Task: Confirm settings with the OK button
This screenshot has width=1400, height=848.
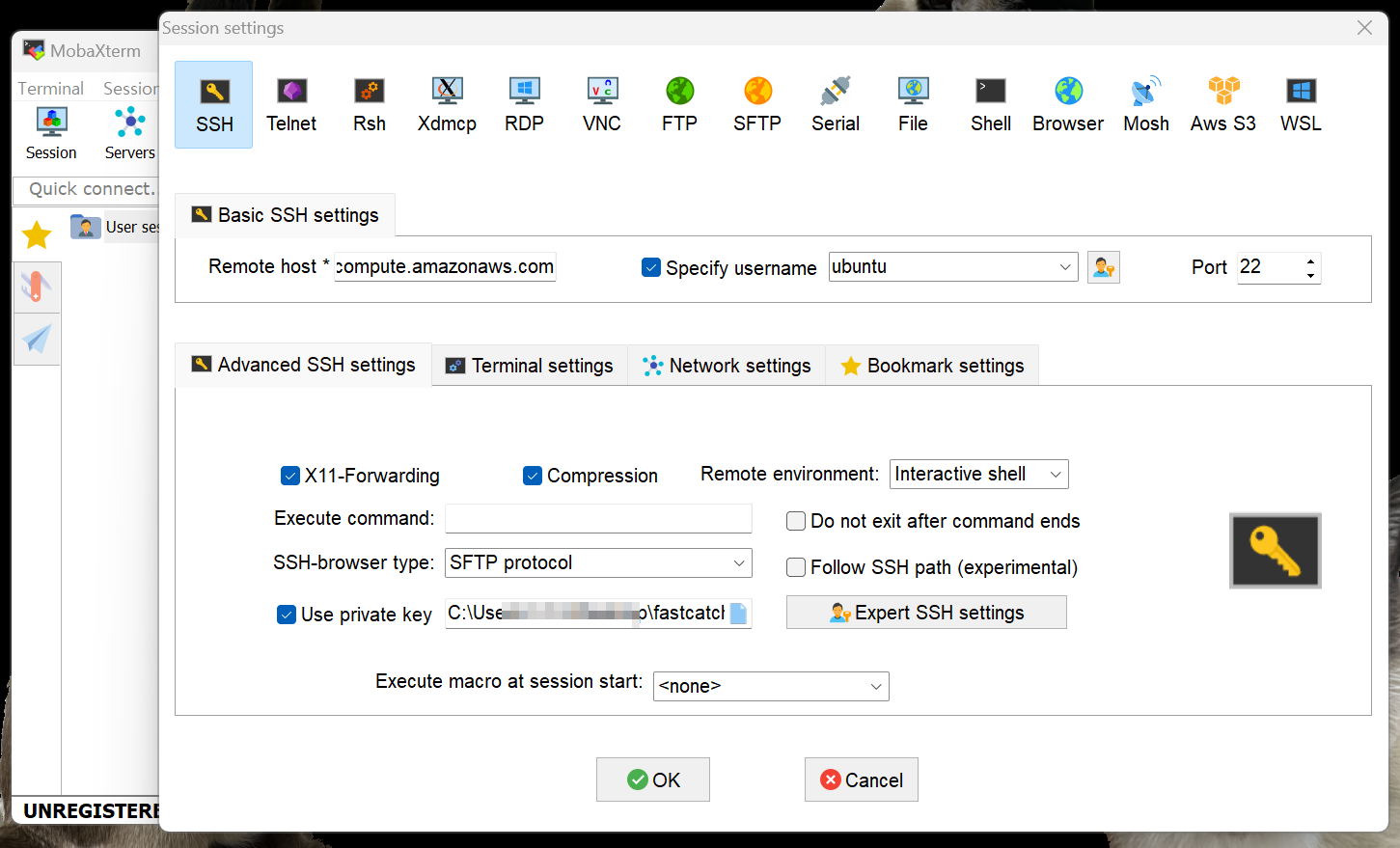Action: pyautogui.click(x=653, y=780)
